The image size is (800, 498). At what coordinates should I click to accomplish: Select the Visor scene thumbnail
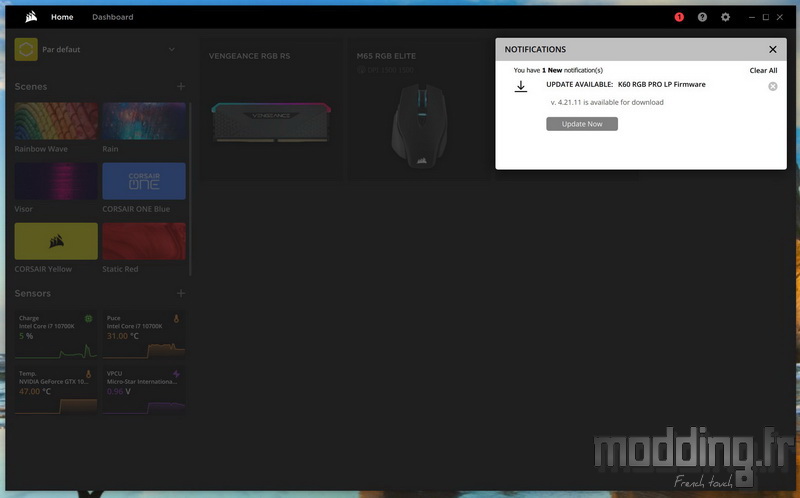tap(56, 181)
